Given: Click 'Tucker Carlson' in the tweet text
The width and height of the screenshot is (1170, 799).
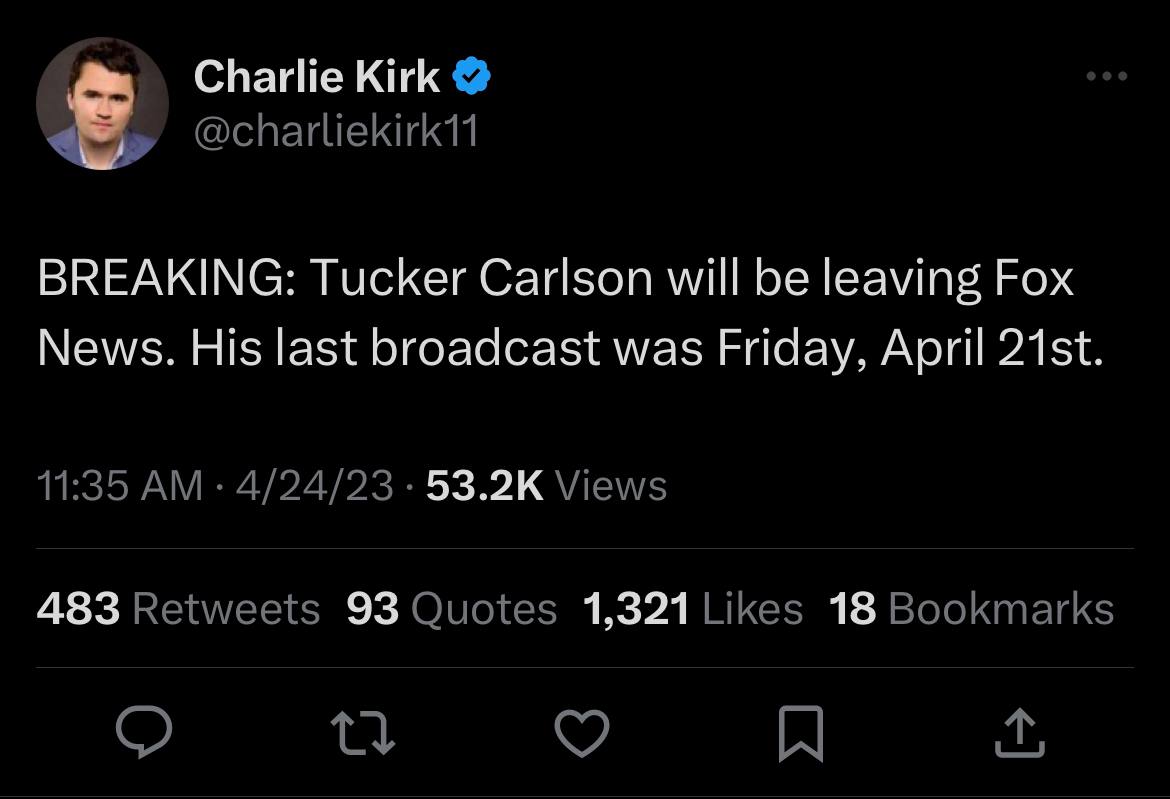Looking at the screenshot, I should [482, 280].
